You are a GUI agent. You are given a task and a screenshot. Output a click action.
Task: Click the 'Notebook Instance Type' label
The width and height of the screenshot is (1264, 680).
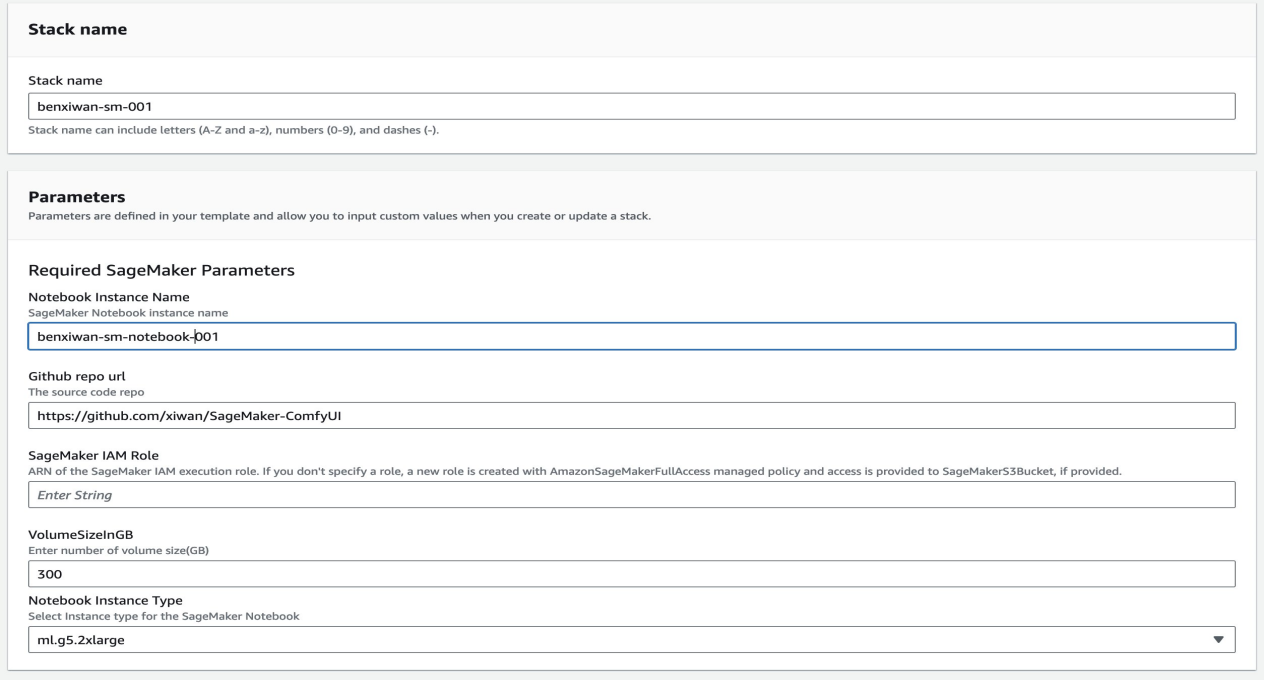(x=105, y=600)
